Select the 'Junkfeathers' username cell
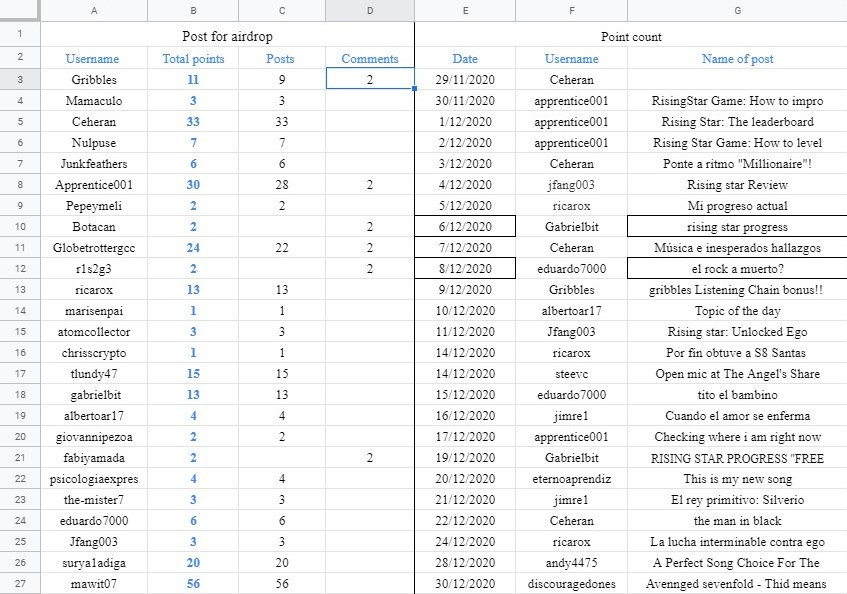The image size is (847, 594). (94, 164)
